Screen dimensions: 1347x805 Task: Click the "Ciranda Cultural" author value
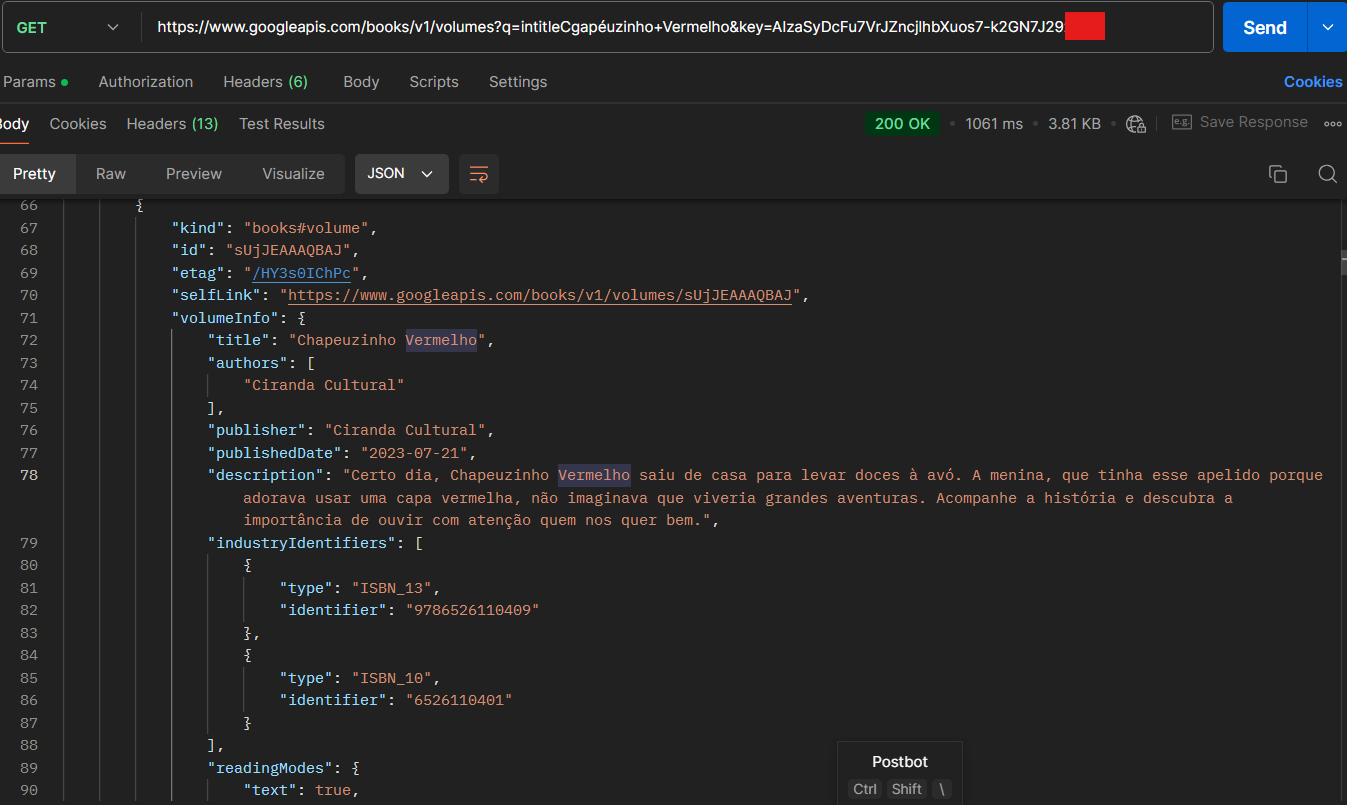[x=324, y=385]
